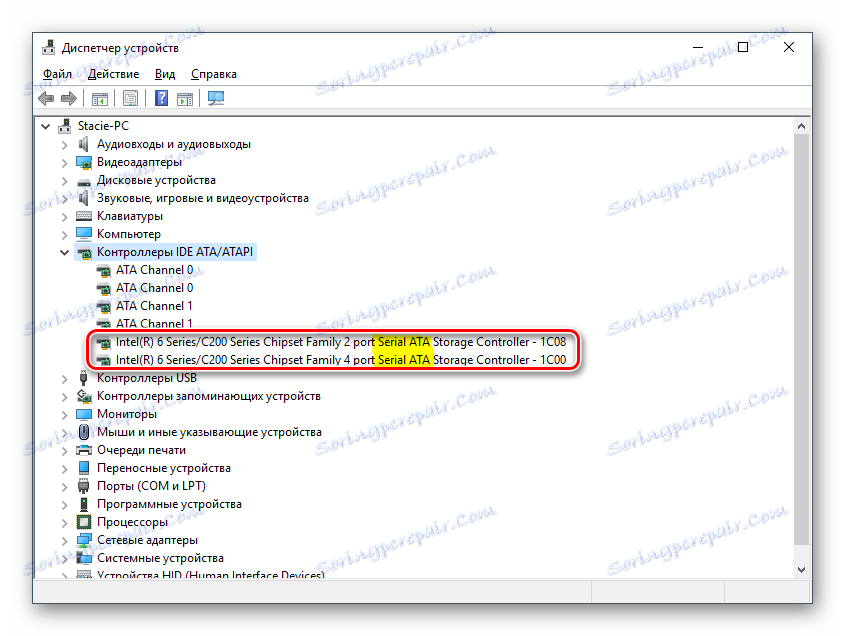This screenshot has height=636, width=845.
Task: Click the Контроллеры запоминающих устройств icon
Action: point(84,396)
